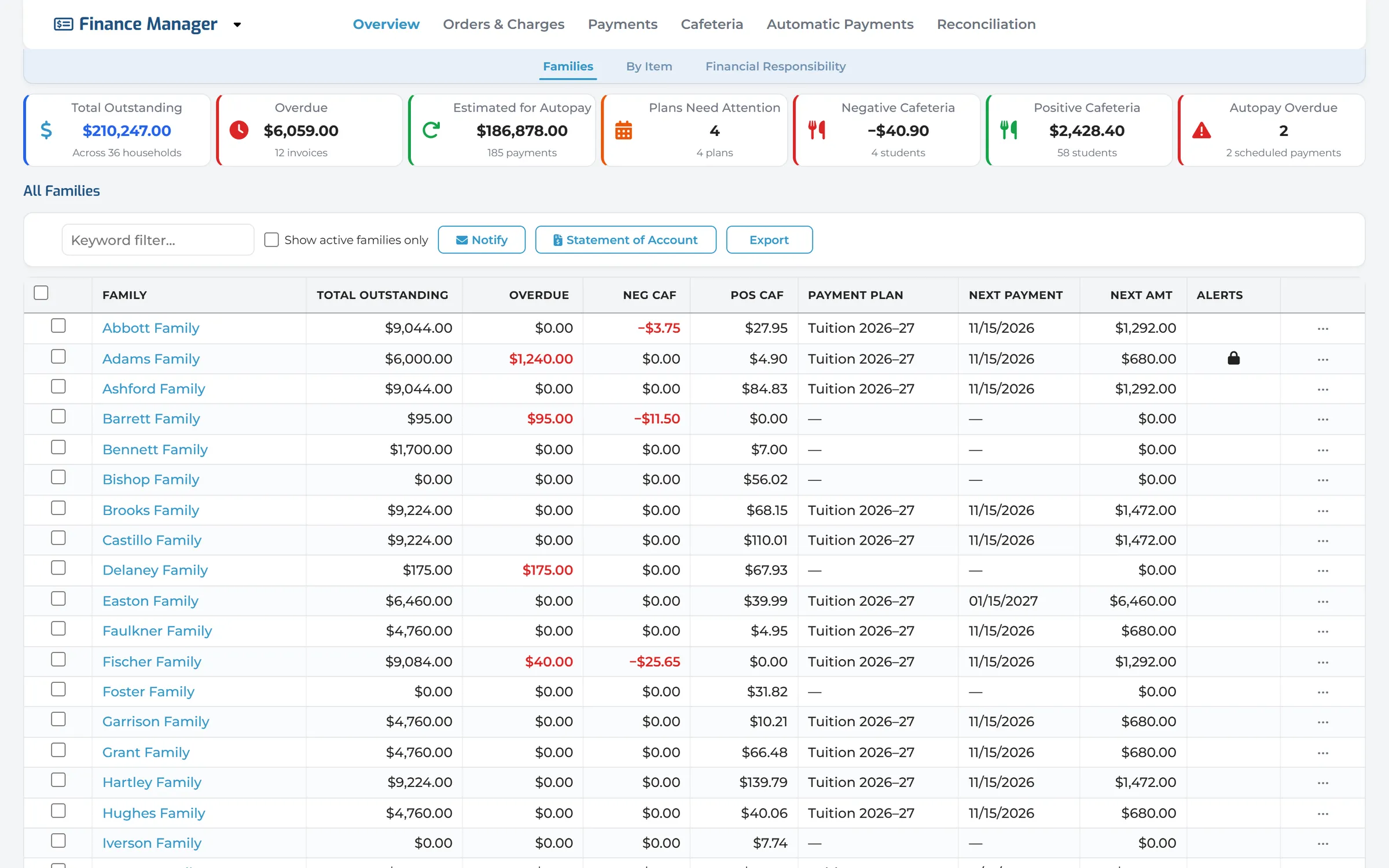This screenshot has width=1389, height=868.
Task: Click the green refresh icon for Autopay estimate
Action: click(x=431, y=130)
